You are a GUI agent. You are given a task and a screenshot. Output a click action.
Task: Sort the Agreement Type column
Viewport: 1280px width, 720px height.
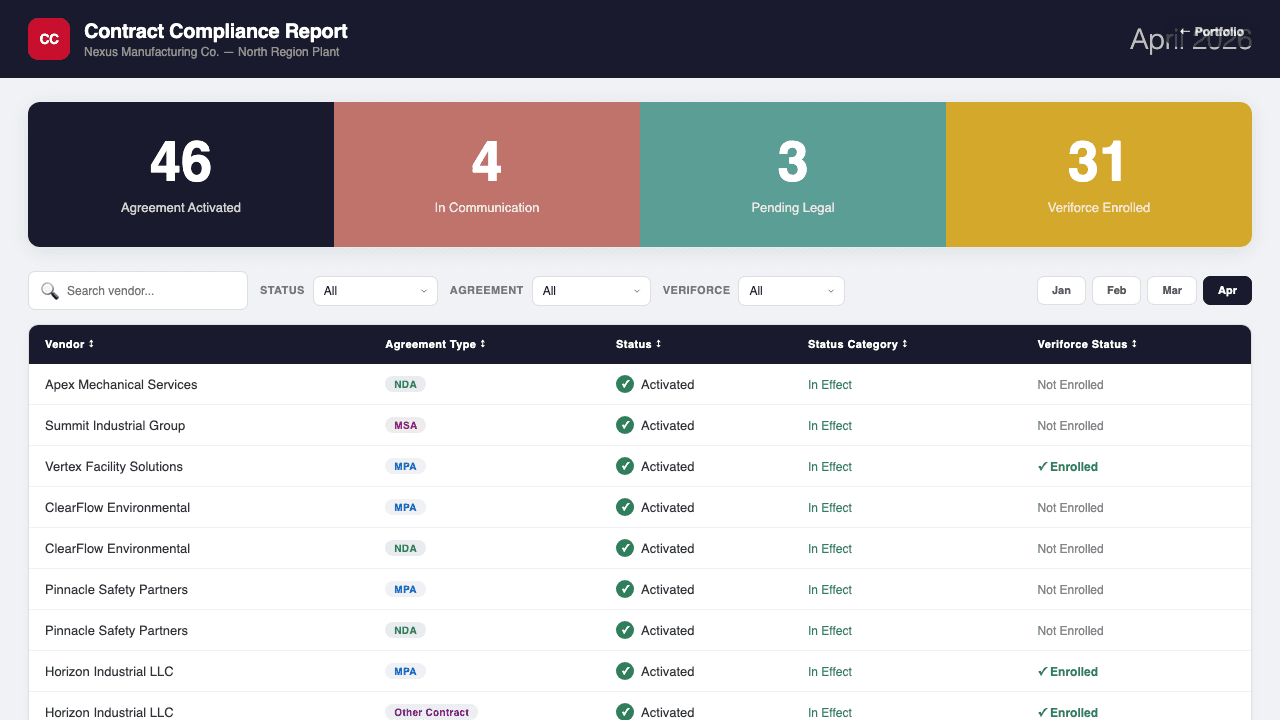435,344
